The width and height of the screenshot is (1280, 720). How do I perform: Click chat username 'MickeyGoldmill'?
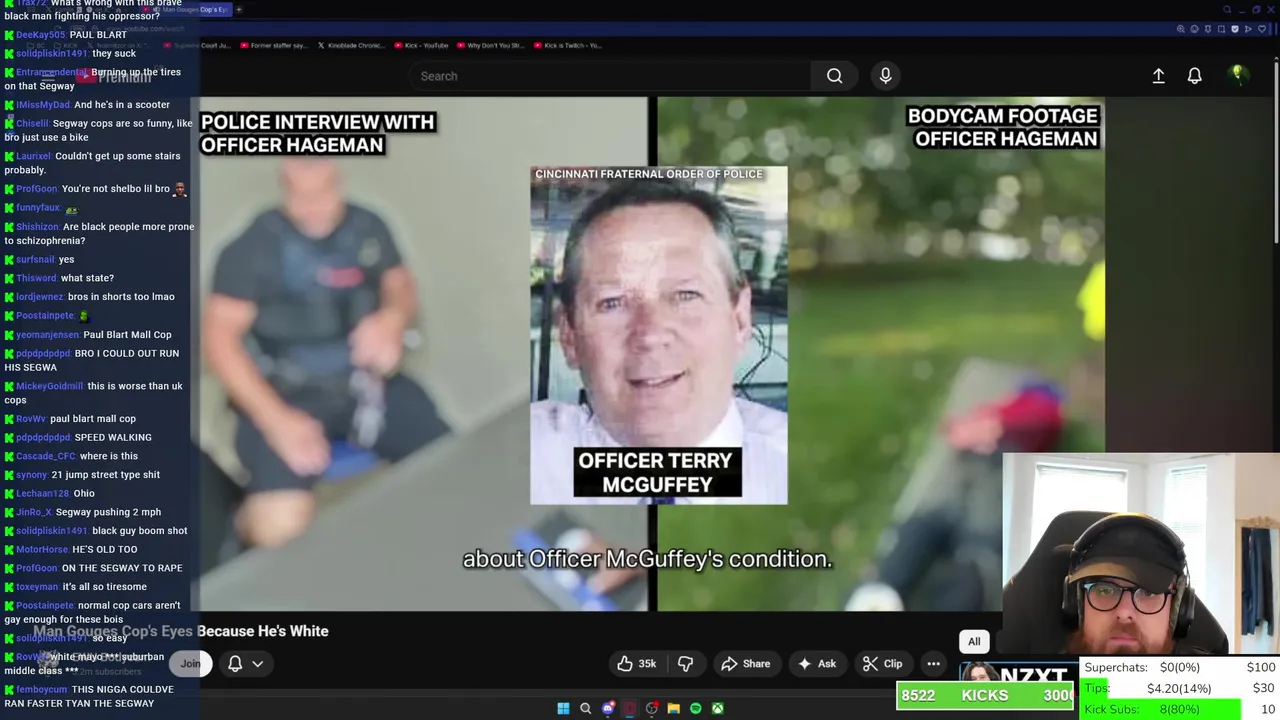pos(50,386)
